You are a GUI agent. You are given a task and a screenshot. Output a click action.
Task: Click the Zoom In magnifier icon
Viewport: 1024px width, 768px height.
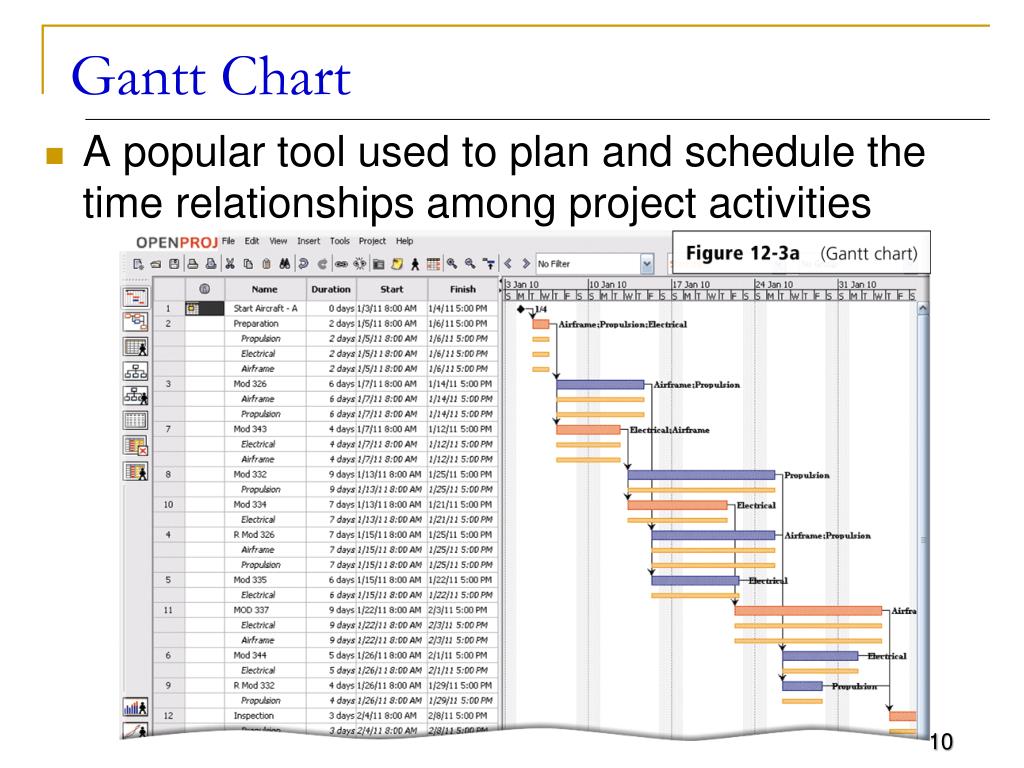(x=451, y=264)
